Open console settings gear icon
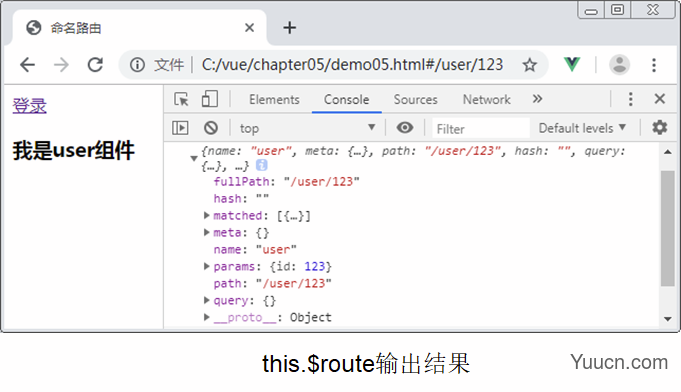The width and height of the screenshot is (681, 392). (659, 128)
